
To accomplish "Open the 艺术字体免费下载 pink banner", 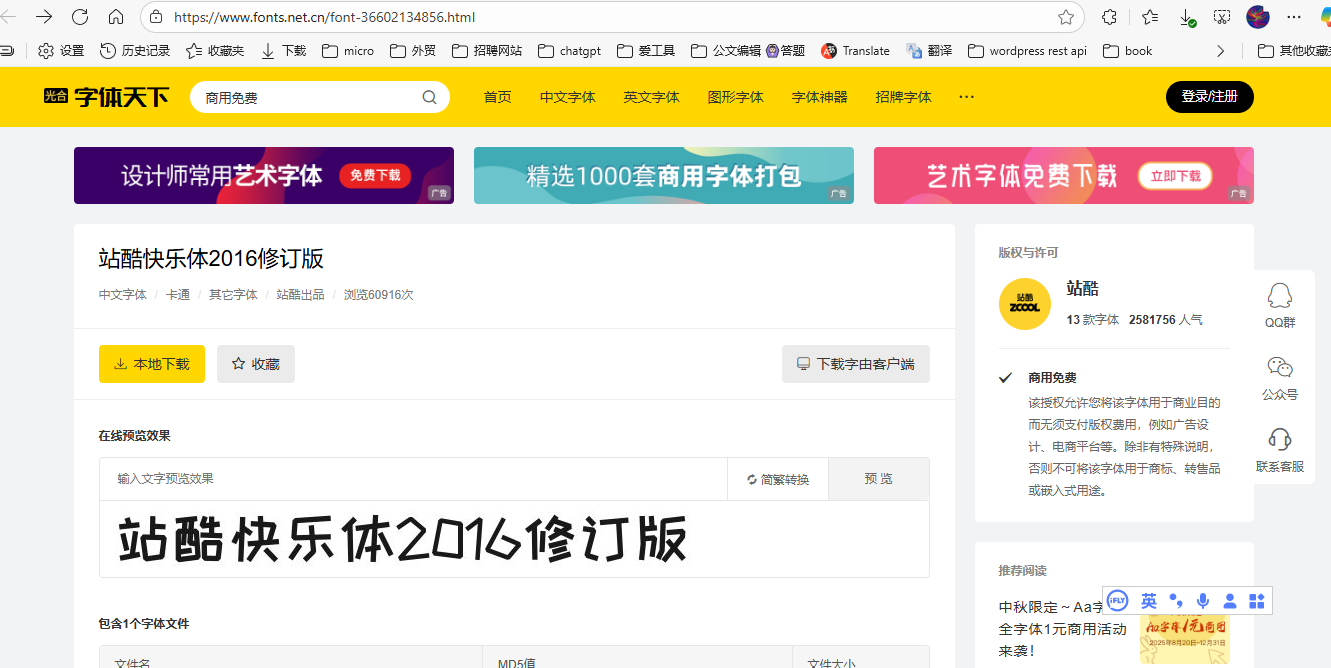I will point(1063,176).
